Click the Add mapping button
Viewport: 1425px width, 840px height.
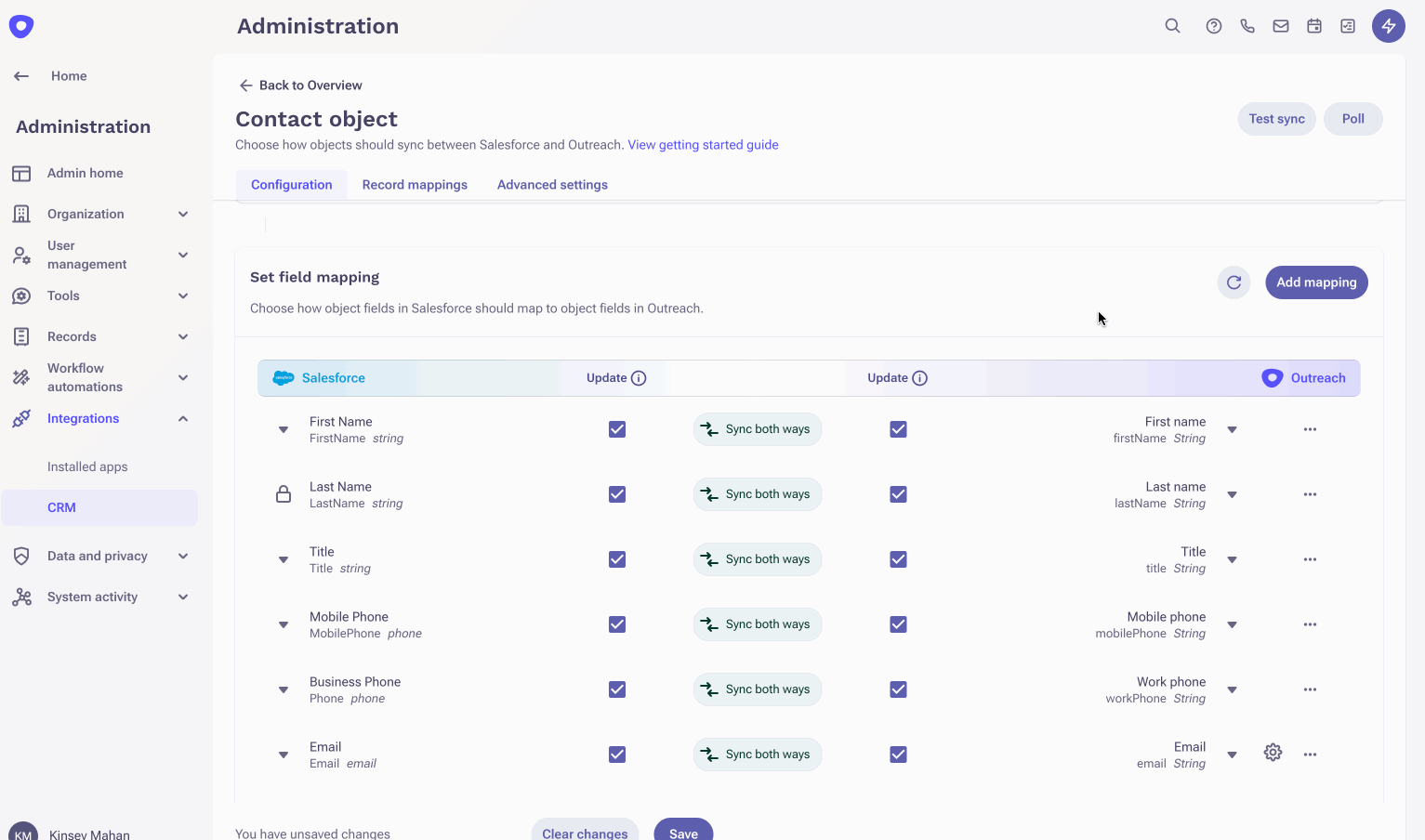point(1316,282)
